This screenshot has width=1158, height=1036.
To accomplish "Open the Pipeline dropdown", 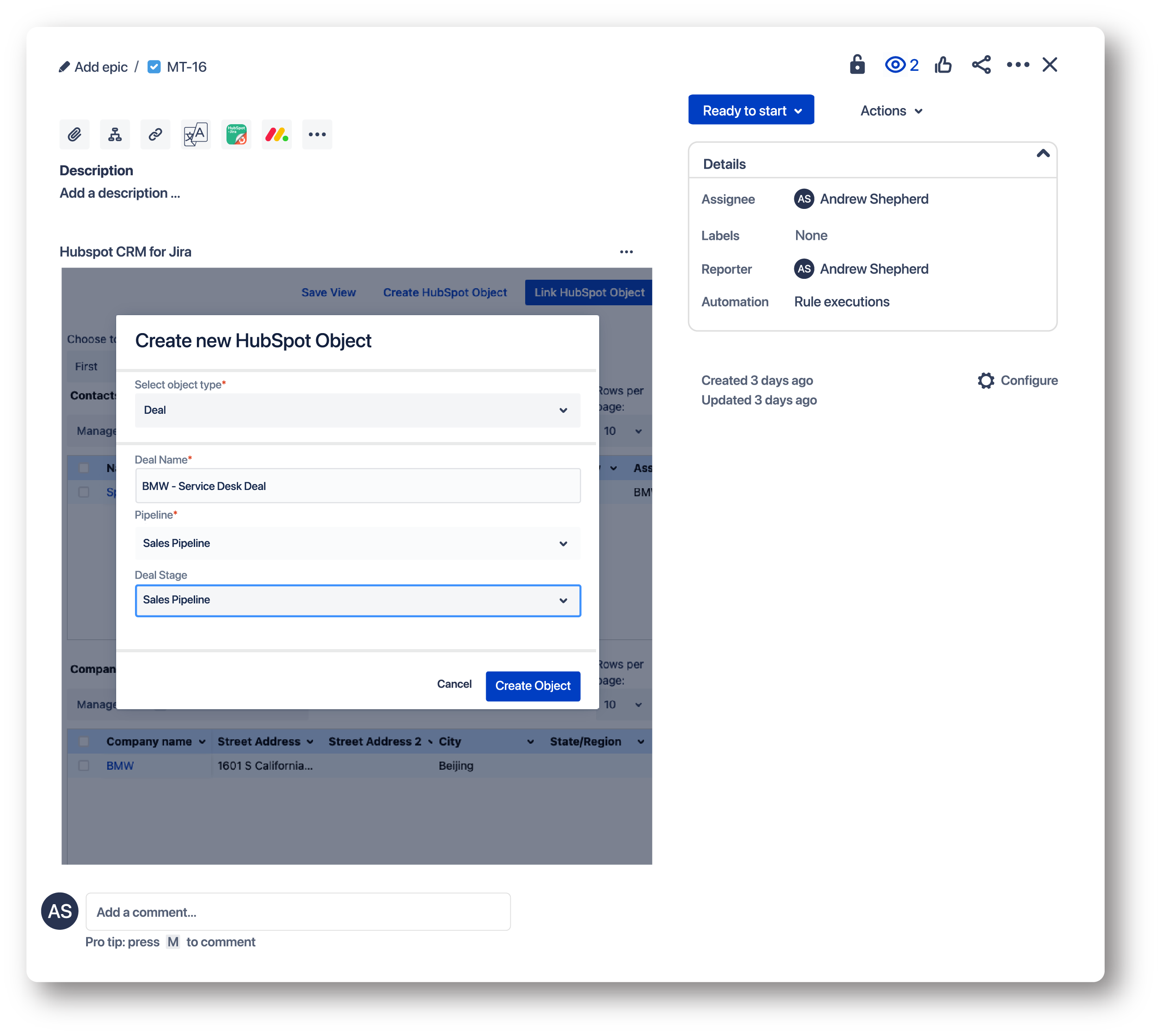I will [x=358, y=544].
